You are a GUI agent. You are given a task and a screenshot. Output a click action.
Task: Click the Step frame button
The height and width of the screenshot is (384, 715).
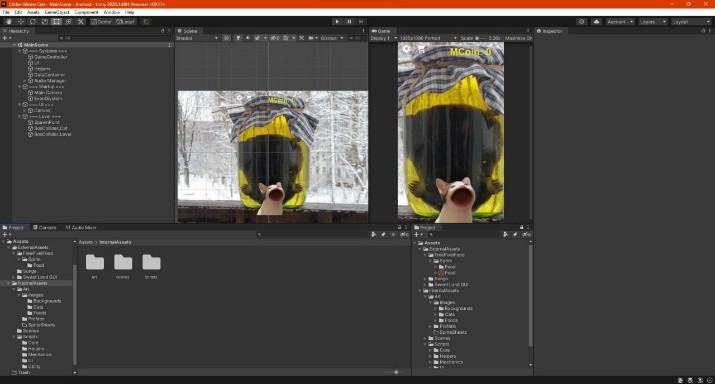(361, 21)
